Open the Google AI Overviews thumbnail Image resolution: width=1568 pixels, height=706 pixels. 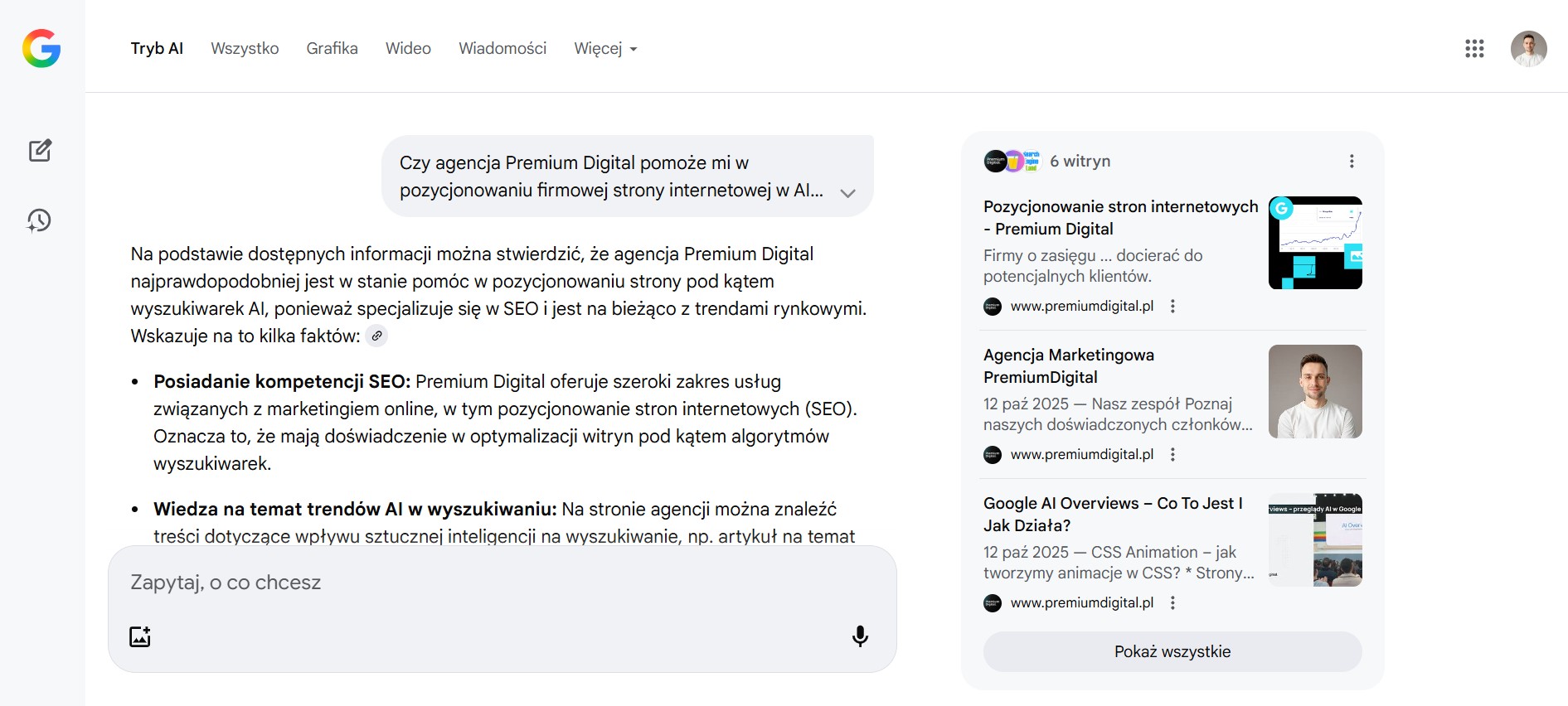tap(1315, 540)
